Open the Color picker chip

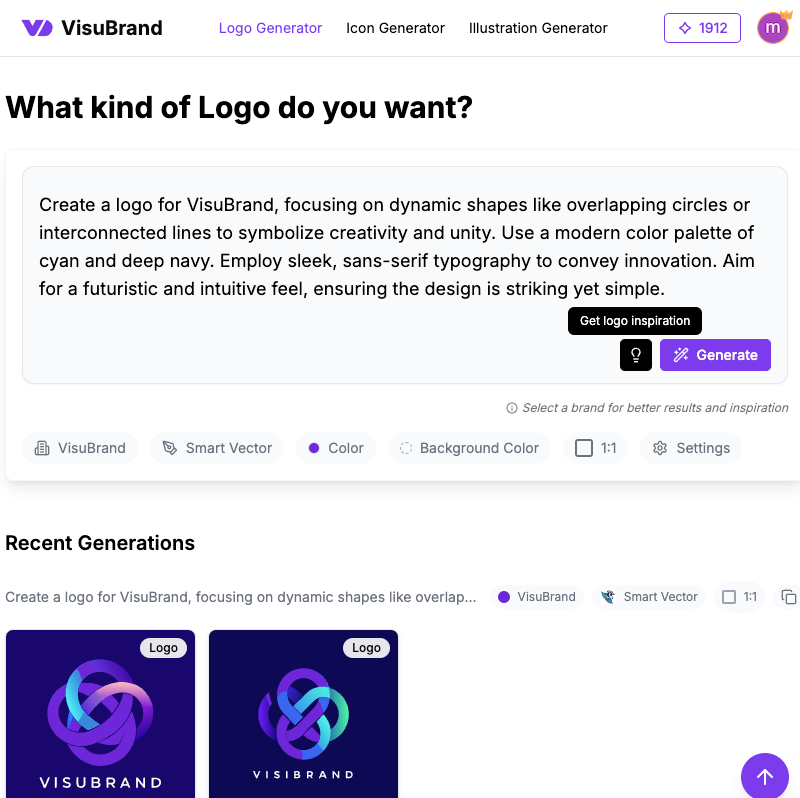point(336,448)
